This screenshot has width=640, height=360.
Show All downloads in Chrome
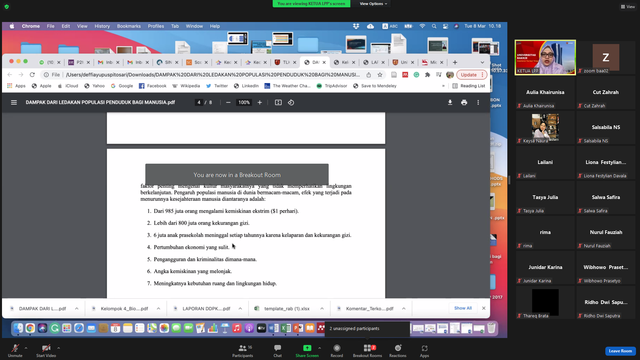click(x=463, y=308)
